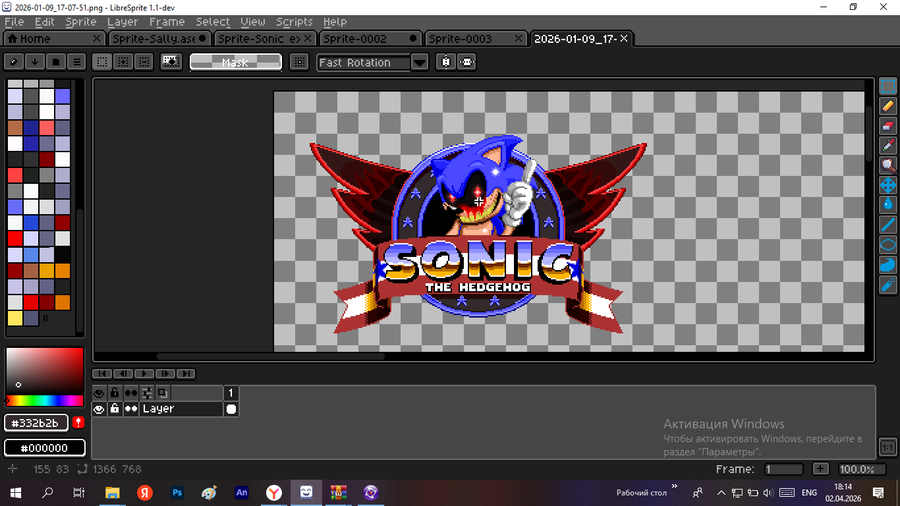900x506 pixels.
Task: Open the Scripts menu
Action: tap(294, 22)
